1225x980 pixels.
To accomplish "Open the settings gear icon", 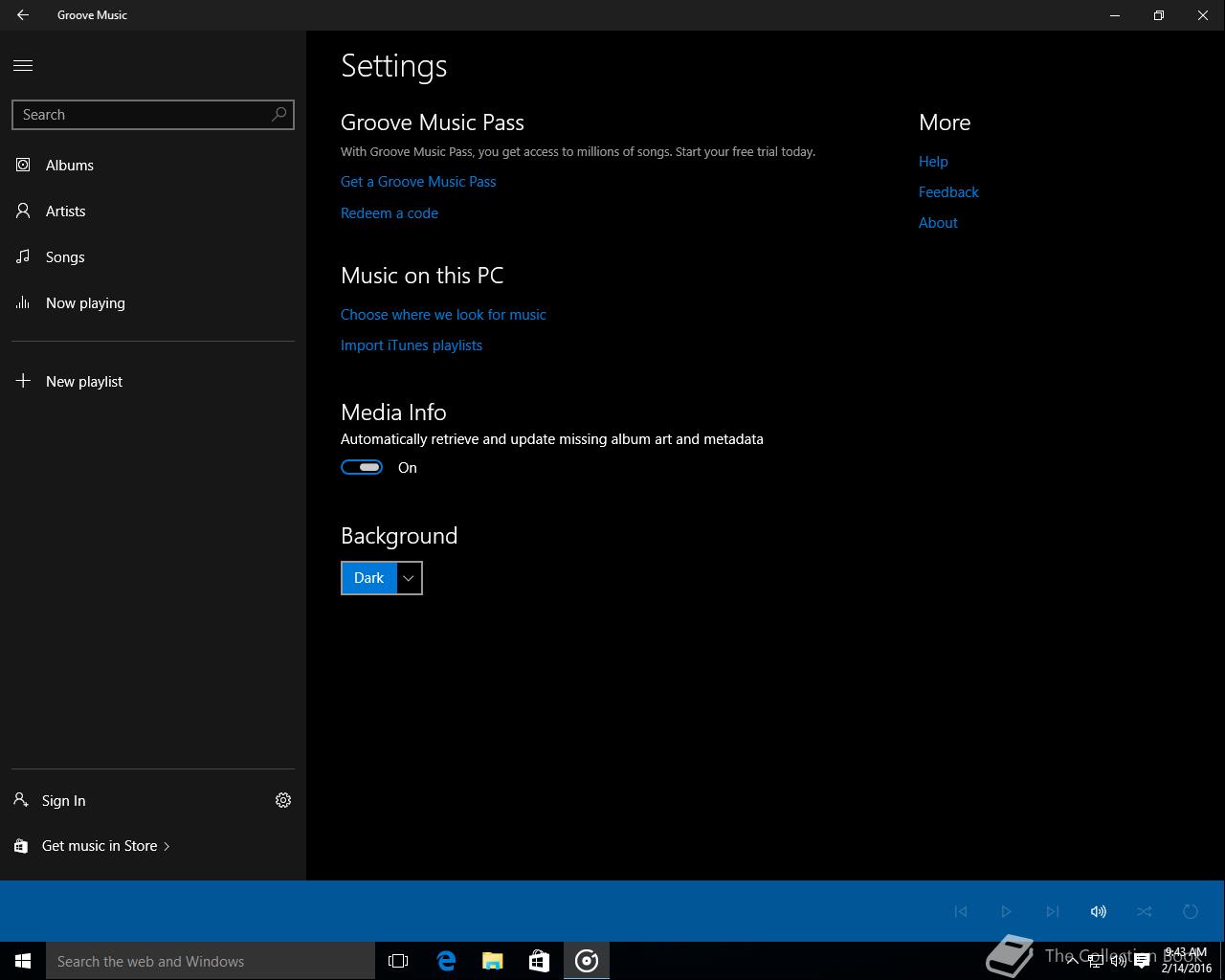I will [283, 800].
